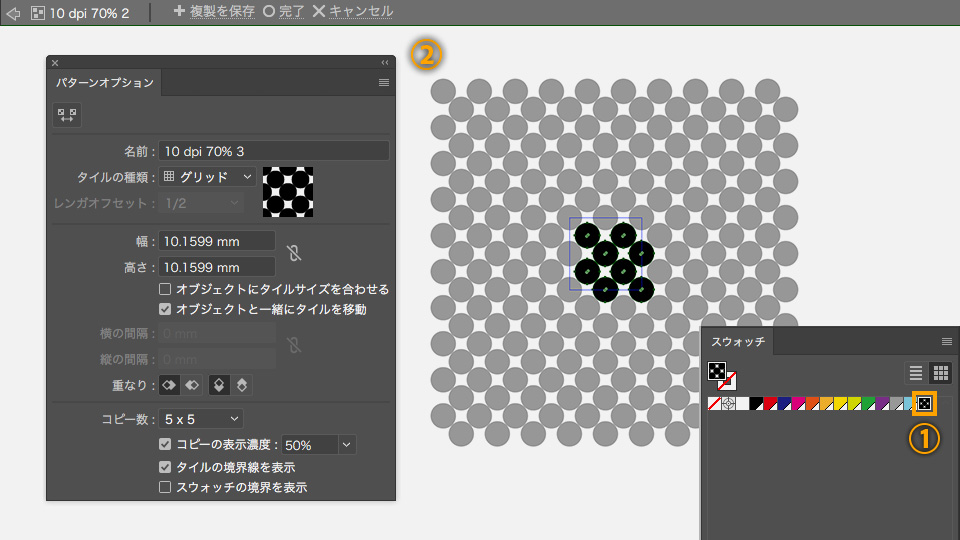This screenshot has width=960, height=540.
Task: Activate the Pattern Tile tool icon
Action: tap(67, 114)
